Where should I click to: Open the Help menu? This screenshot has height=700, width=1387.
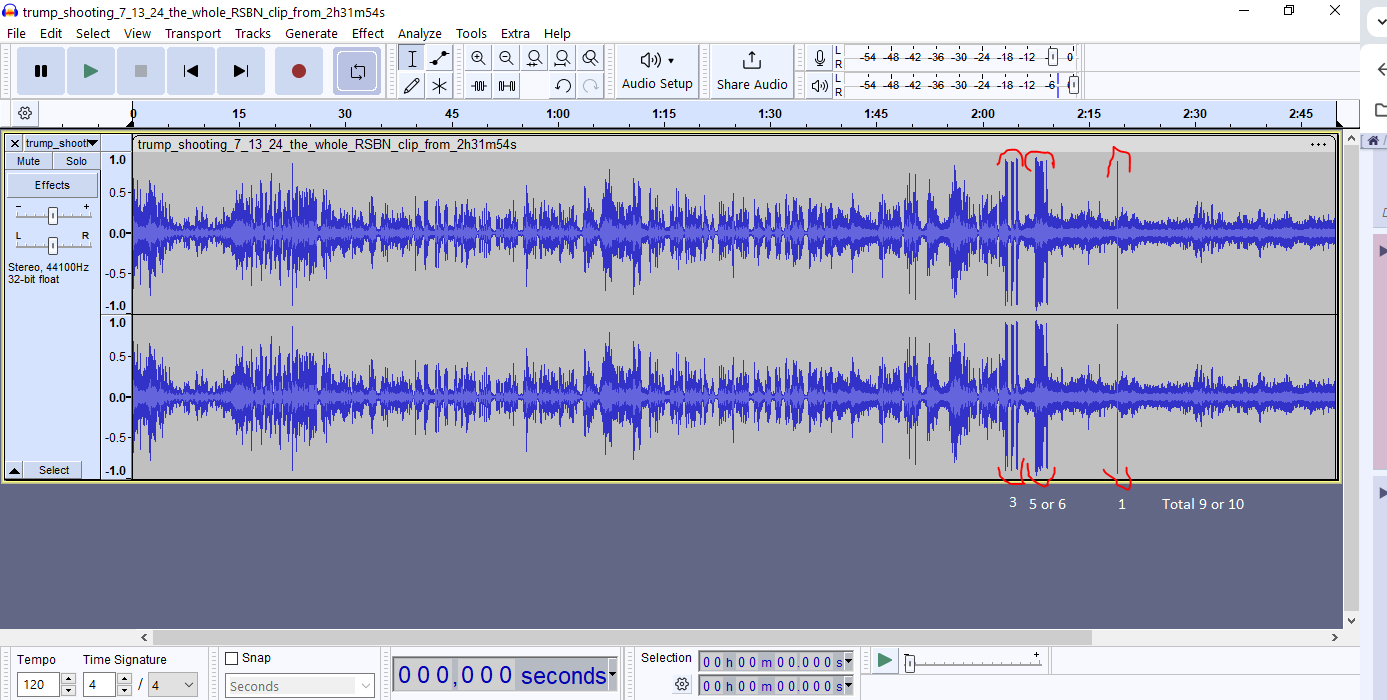(x=557, y=33)
